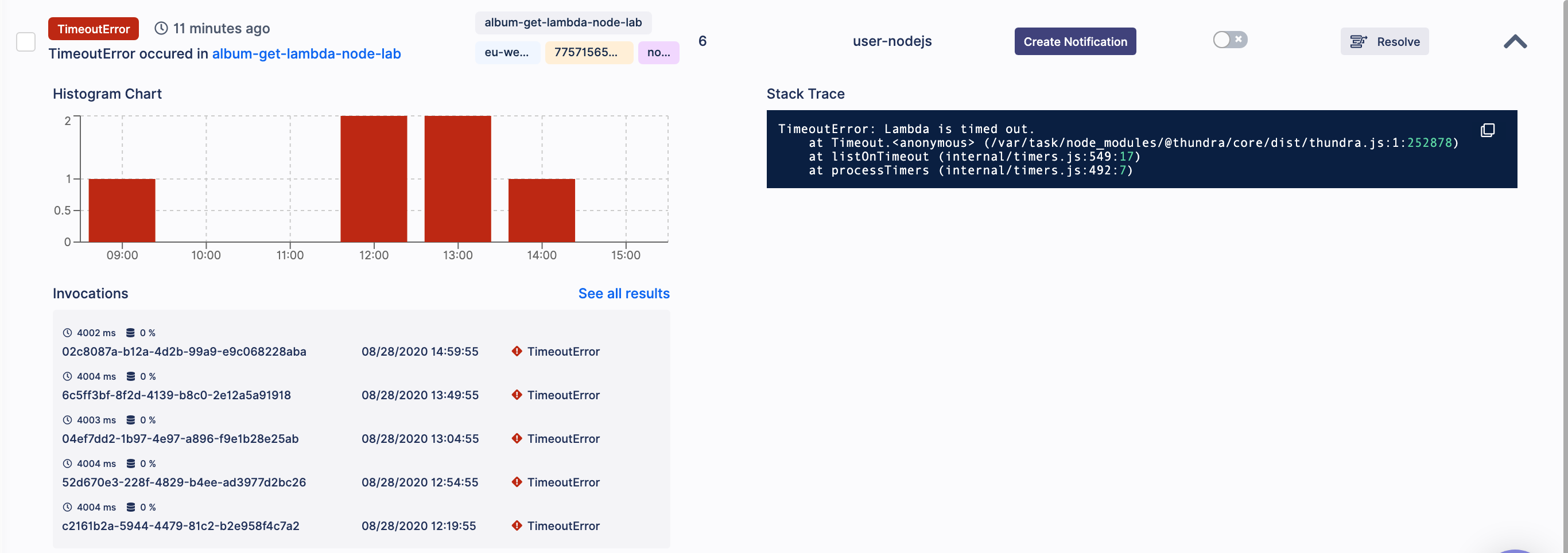This screenshot has width=1568, height=553.
Task: Click the error icon beside 13:49:55 TimeoutError
Action: click(x=517, y=395)
